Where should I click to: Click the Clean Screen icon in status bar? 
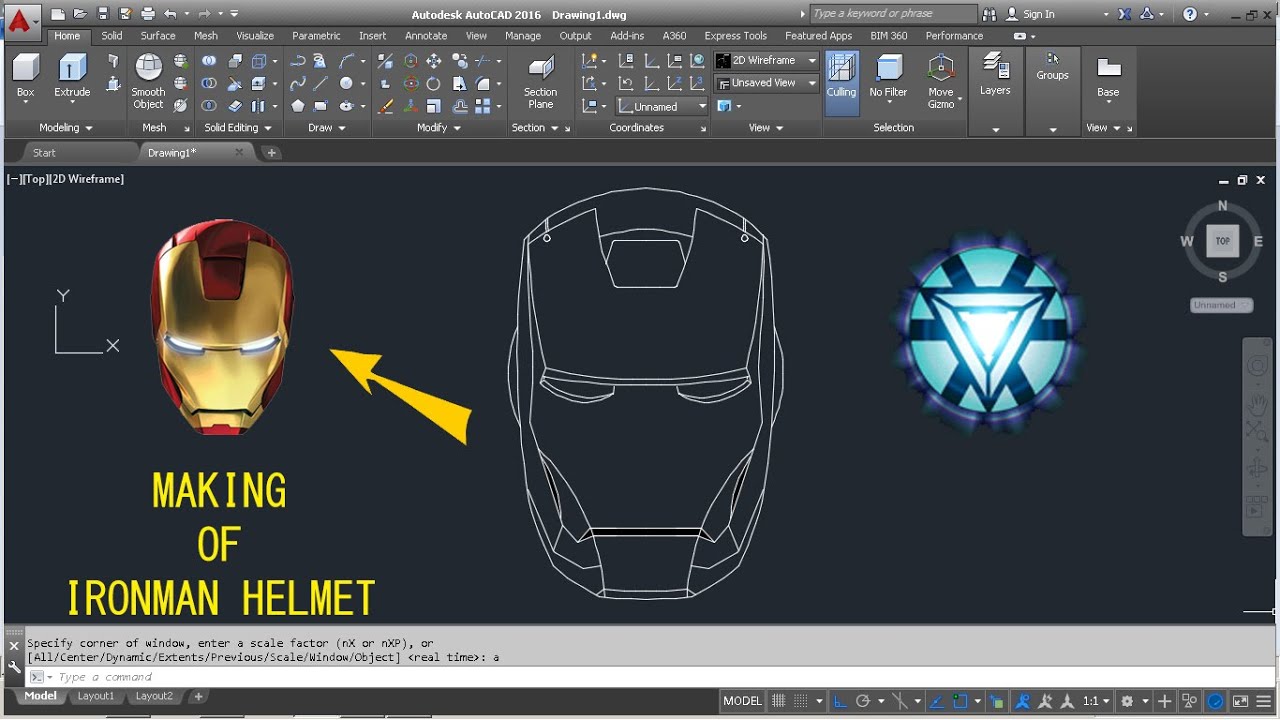[x=1241, y=701]
